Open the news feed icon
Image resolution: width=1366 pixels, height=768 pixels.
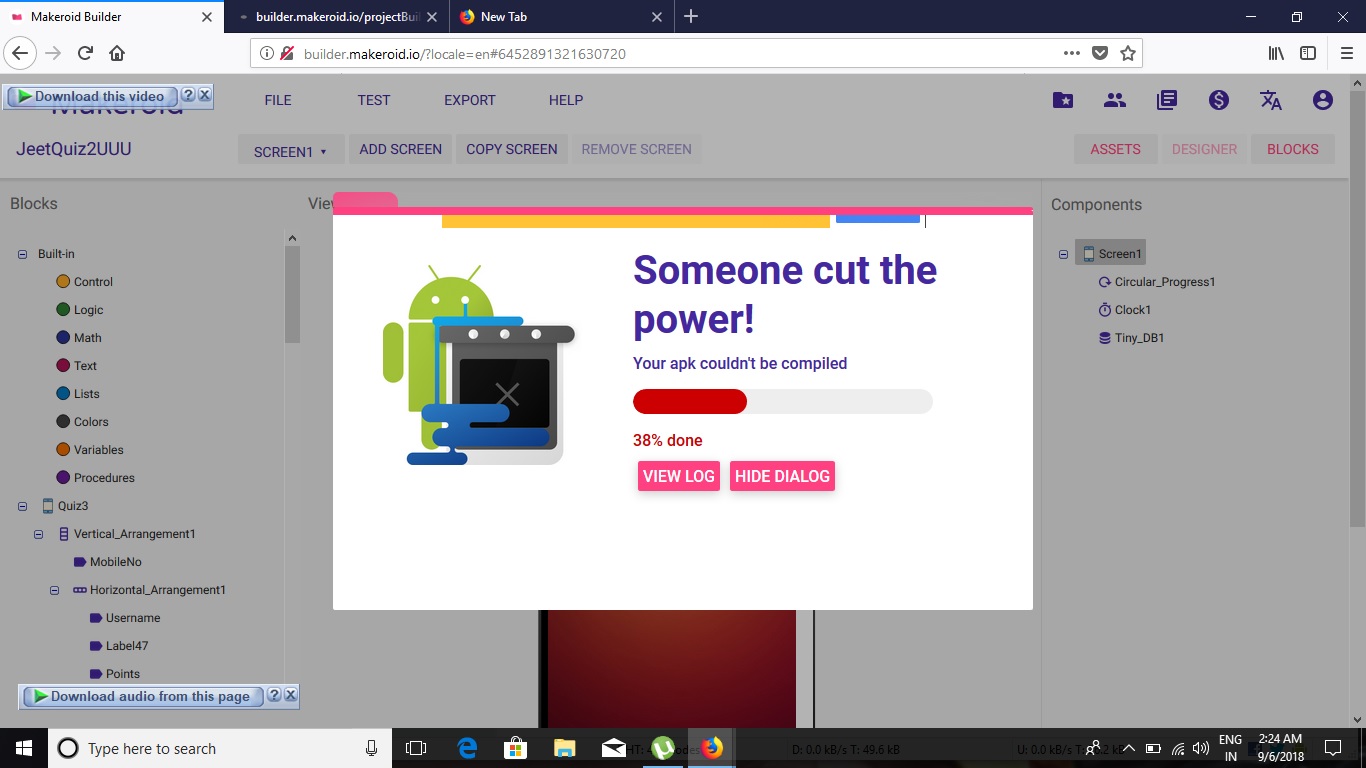click(1166, 99)
